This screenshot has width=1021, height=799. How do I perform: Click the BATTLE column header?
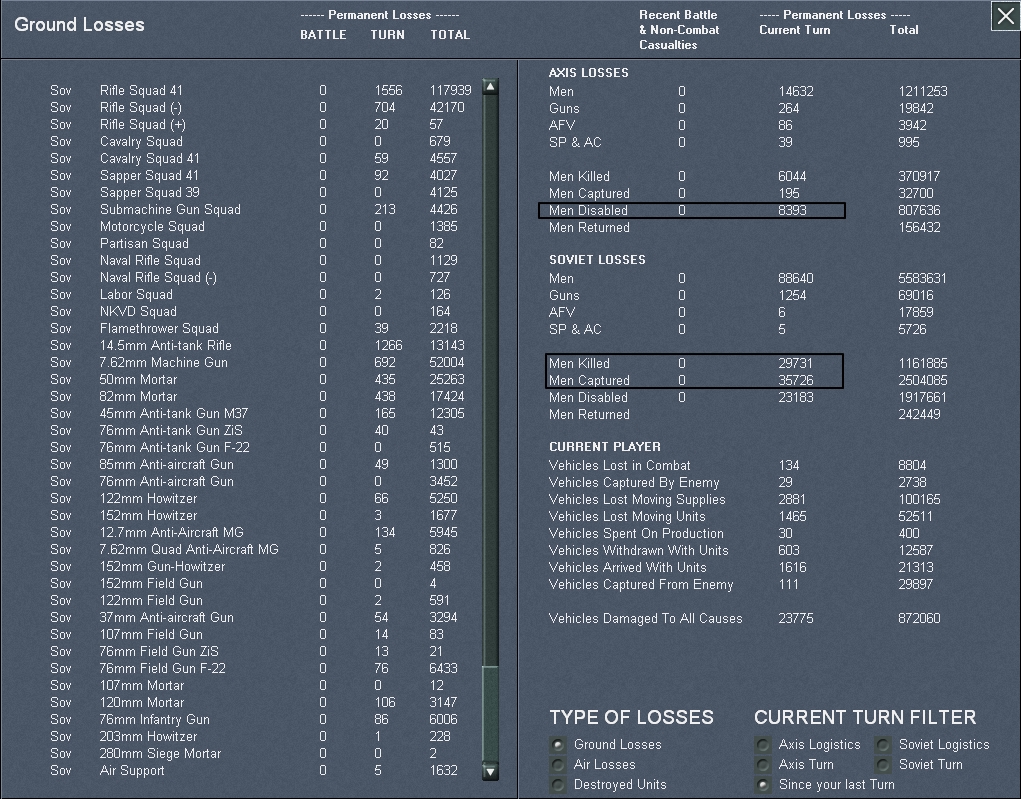pyautogui.click(x=323, y=35)
